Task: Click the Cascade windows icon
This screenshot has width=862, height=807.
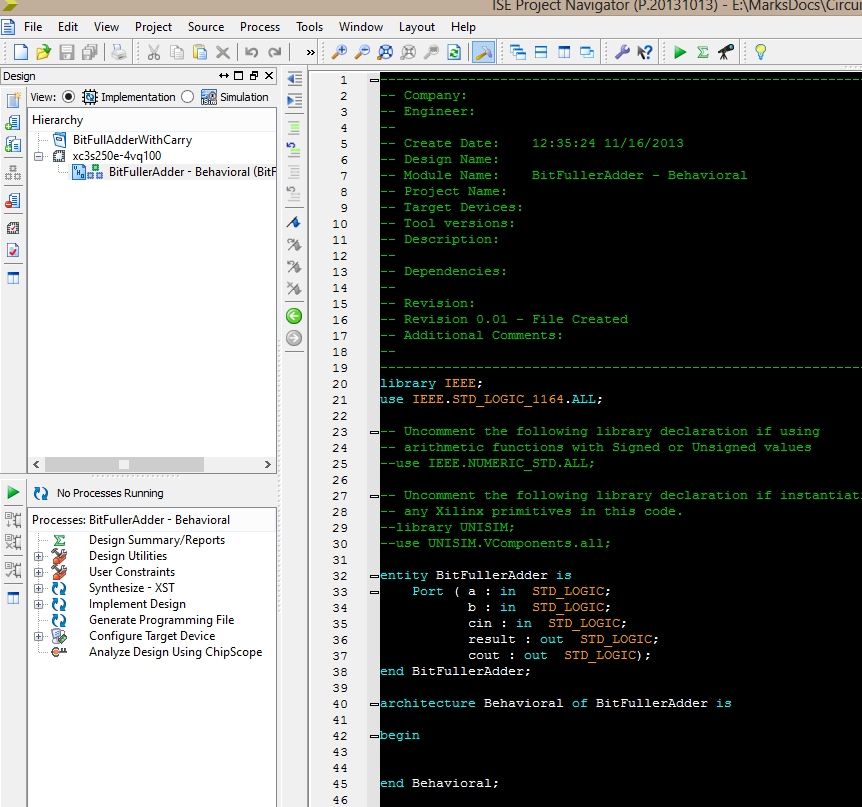Action: [518, 52]
